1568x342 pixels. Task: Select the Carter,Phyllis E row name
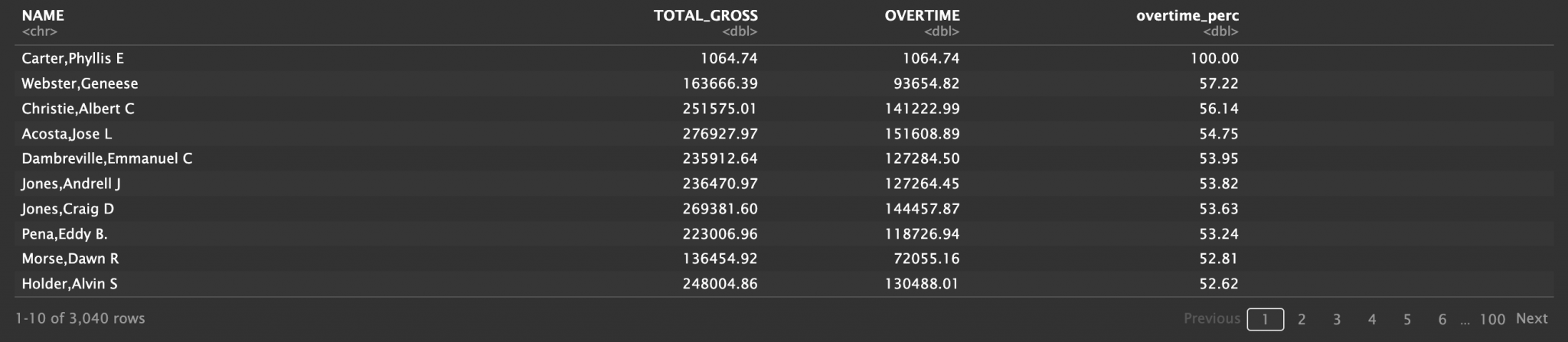pyautogui.click(x=73, y=58)
